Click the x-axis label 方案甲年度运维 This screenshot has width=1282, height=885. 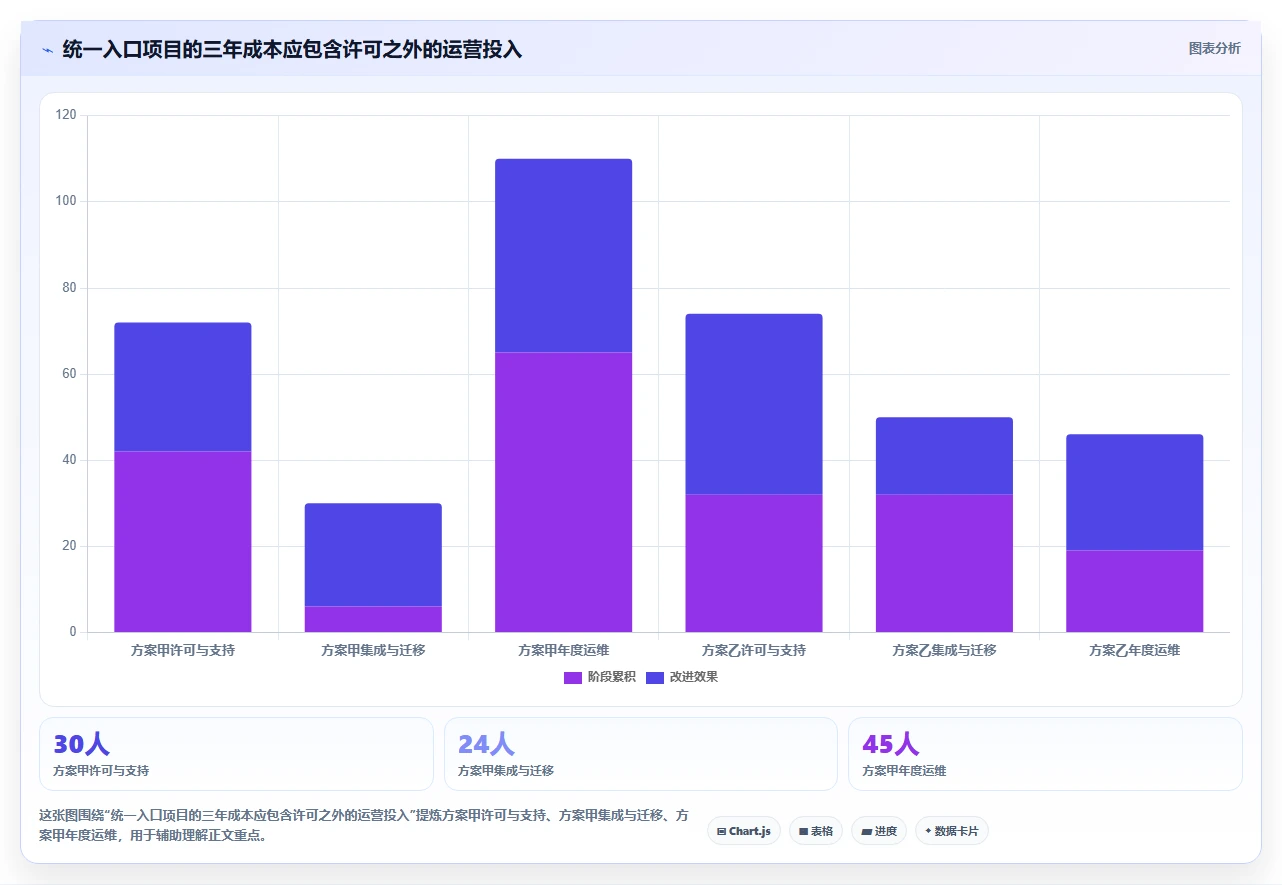[x=564, y=650]
